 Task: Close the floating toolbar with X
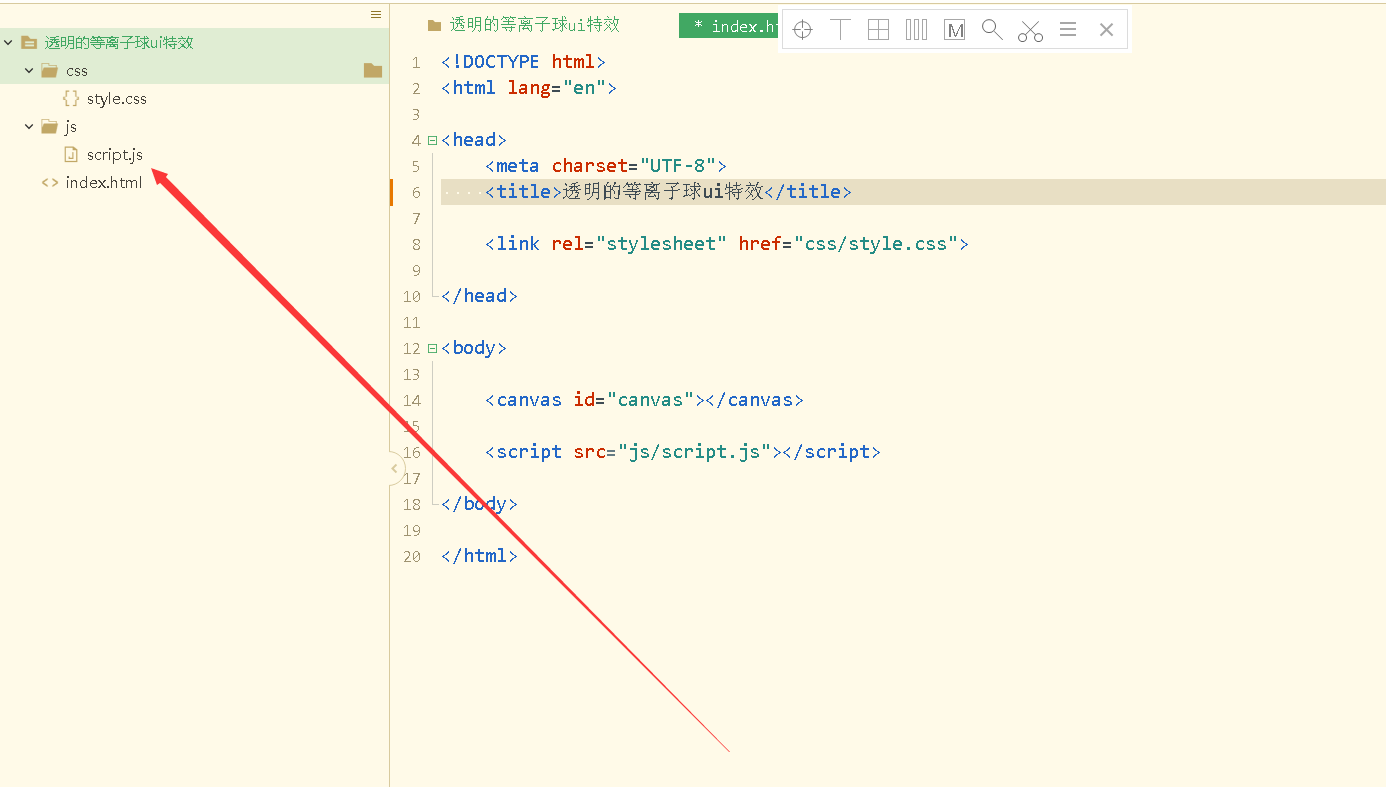[x=1106, y=29]
